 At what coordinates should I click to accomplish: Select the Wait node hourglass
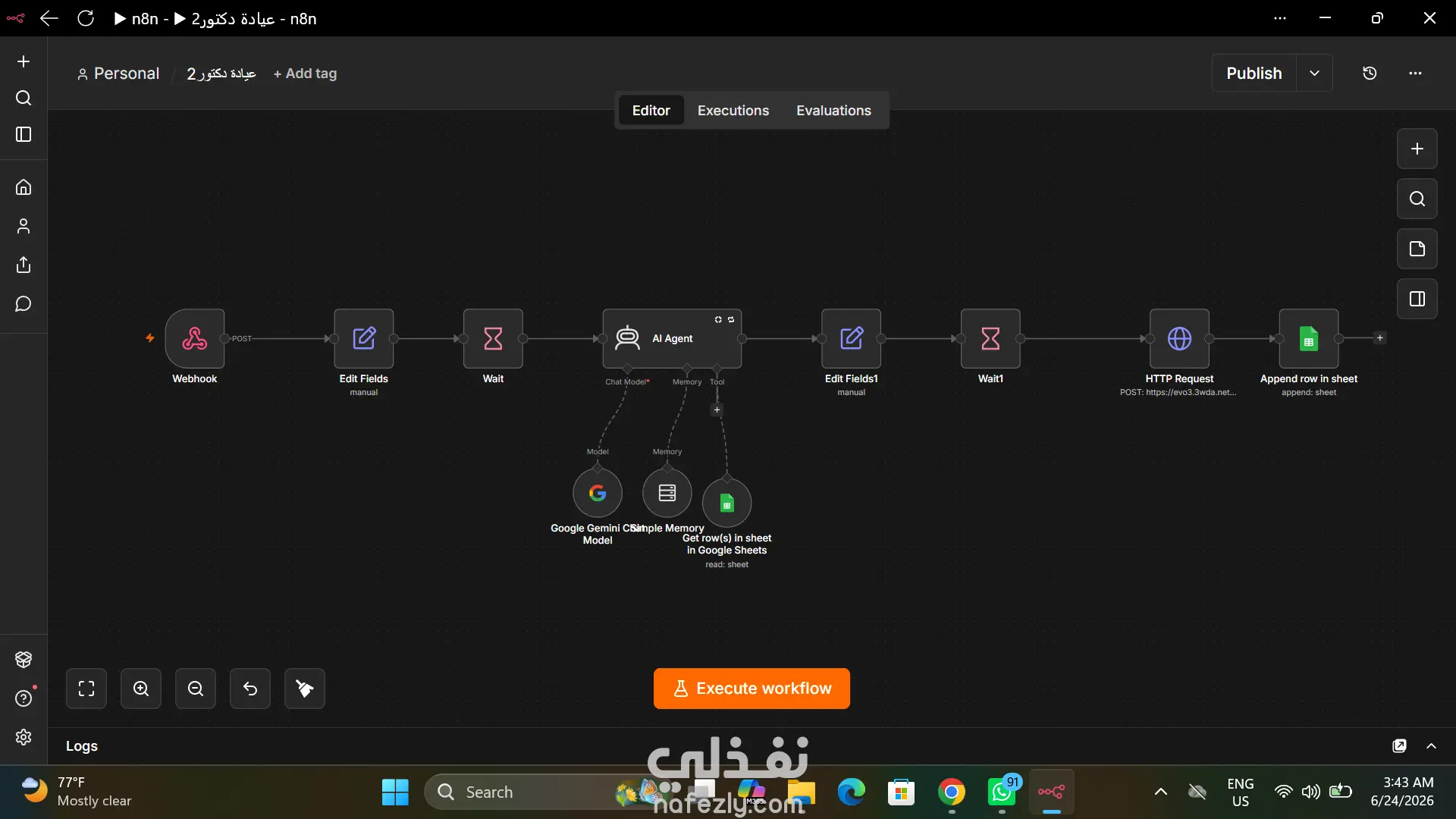point(493,338)
